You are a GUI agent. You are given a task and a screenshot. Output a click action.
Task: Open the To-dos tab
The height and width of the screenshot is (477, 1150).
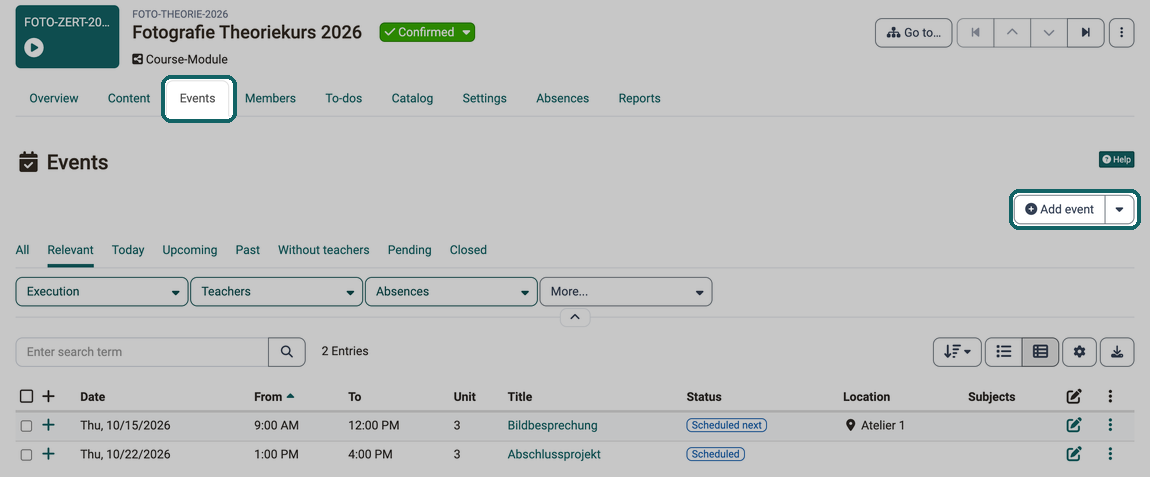pyautogui.click(x=343, y=98)
